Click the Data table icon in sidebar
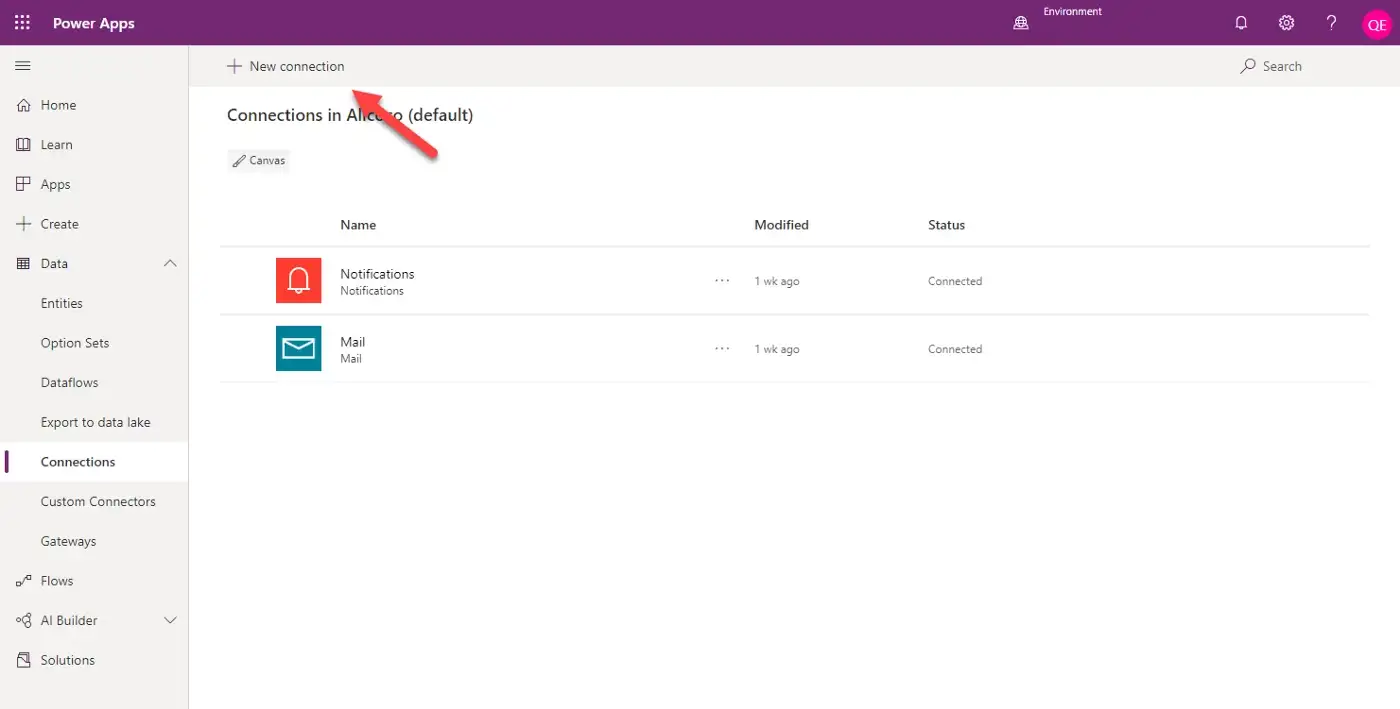Image resolution: width=1400 pixels, height=709 pixels. pos(24,264)
